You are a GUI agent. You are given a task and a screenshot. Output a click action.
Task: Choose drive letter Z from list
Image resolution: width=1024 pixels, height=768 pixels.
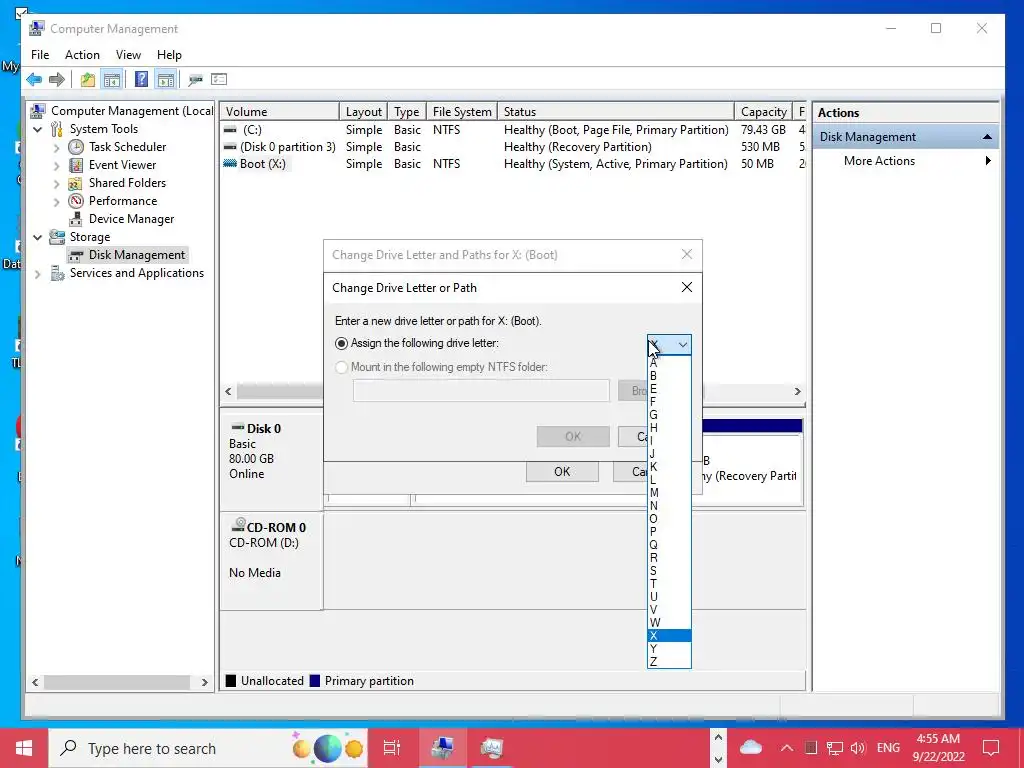(x=669, y=662)
